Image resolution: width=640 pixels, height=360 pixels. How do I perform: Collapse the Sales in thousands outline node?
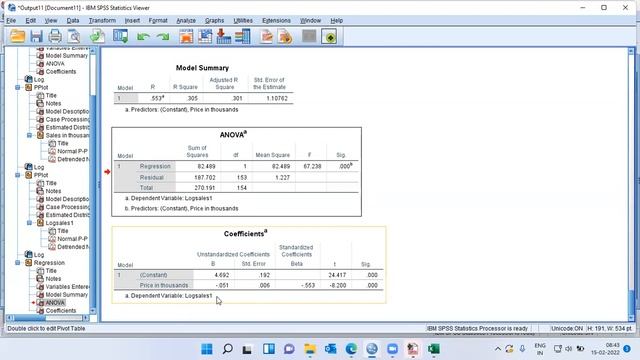pos(29,135)
